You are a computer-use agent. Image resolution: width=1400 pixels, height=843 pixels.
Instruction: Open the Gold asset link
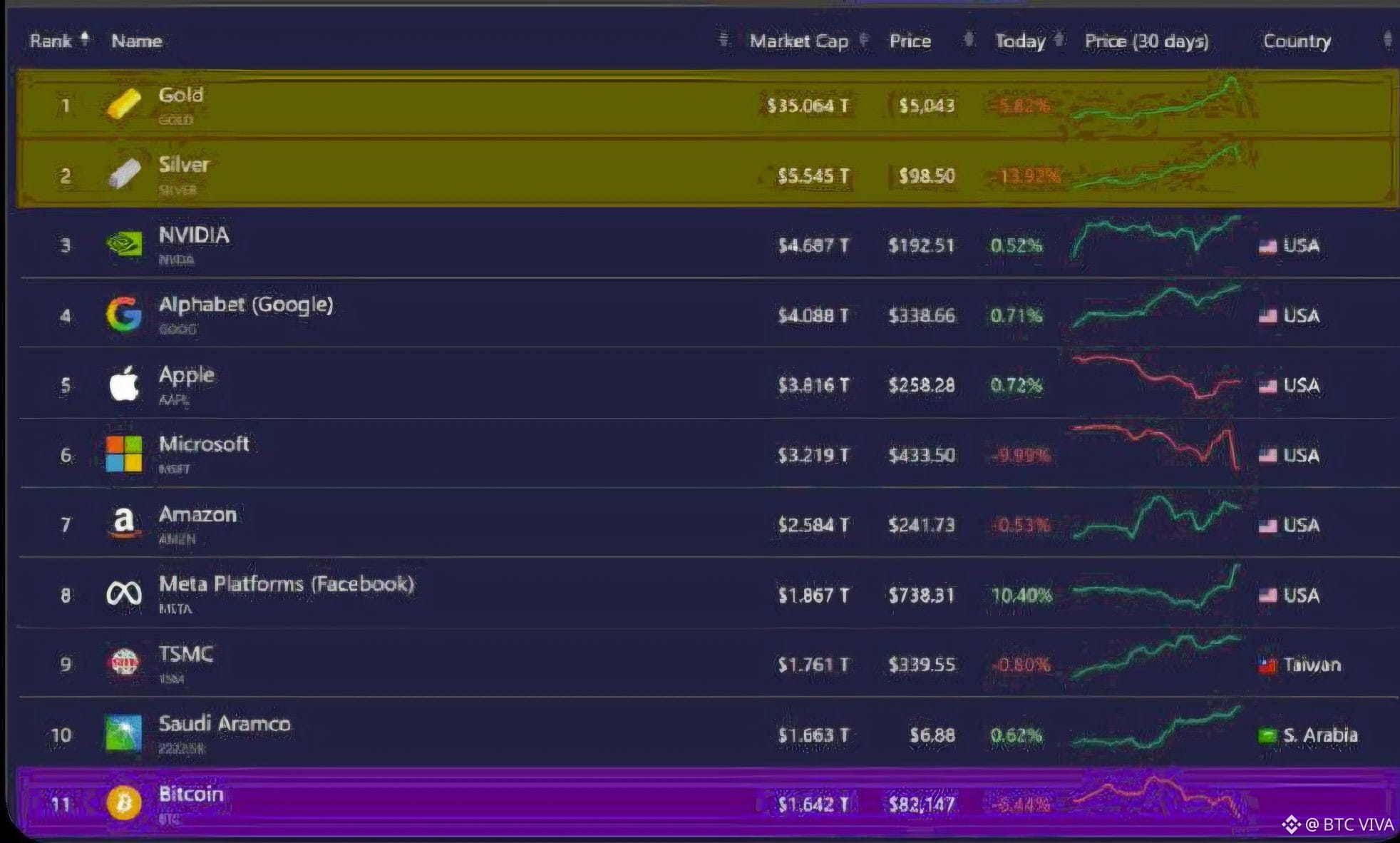pos(180,95)
